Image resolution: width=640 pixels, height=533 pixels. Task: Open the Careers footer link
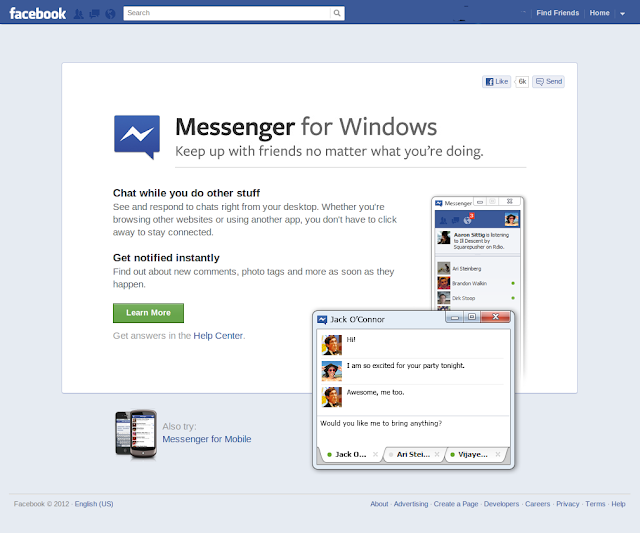[538, 504]
